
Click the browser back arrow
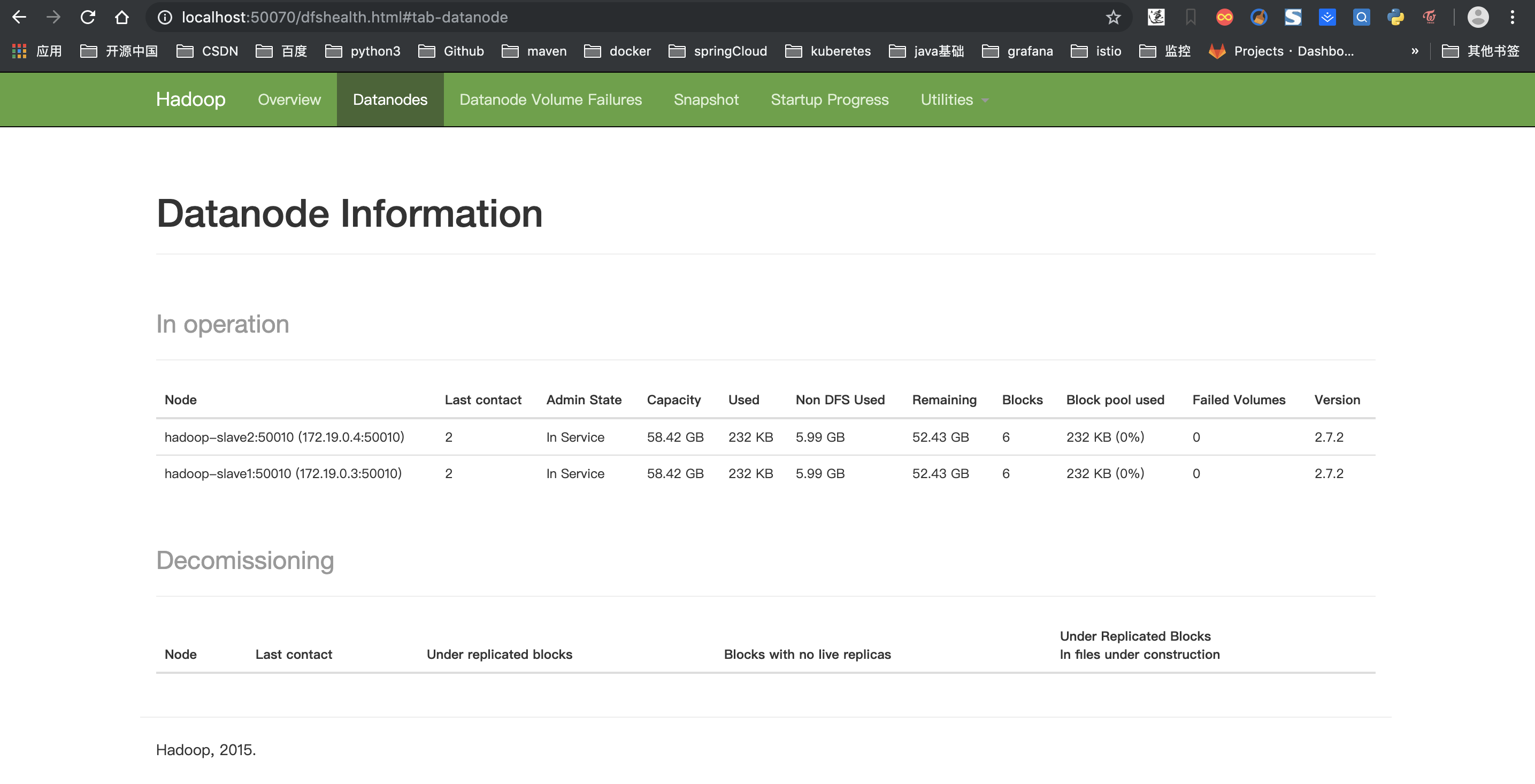coord(19,17)
